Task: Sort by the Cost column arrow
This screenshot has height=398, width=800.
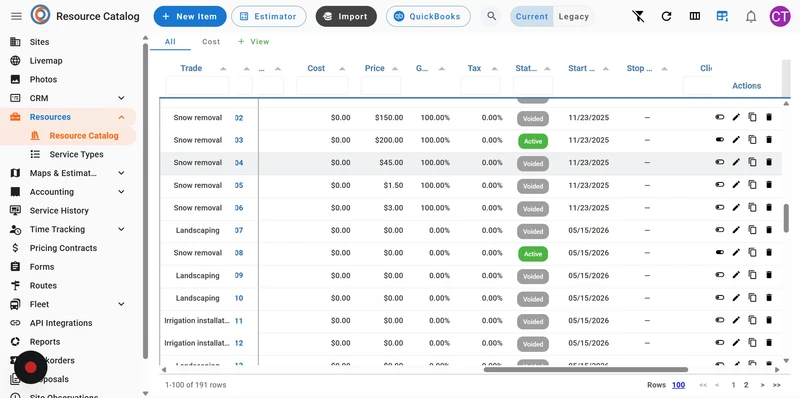Action: point(342,68)
